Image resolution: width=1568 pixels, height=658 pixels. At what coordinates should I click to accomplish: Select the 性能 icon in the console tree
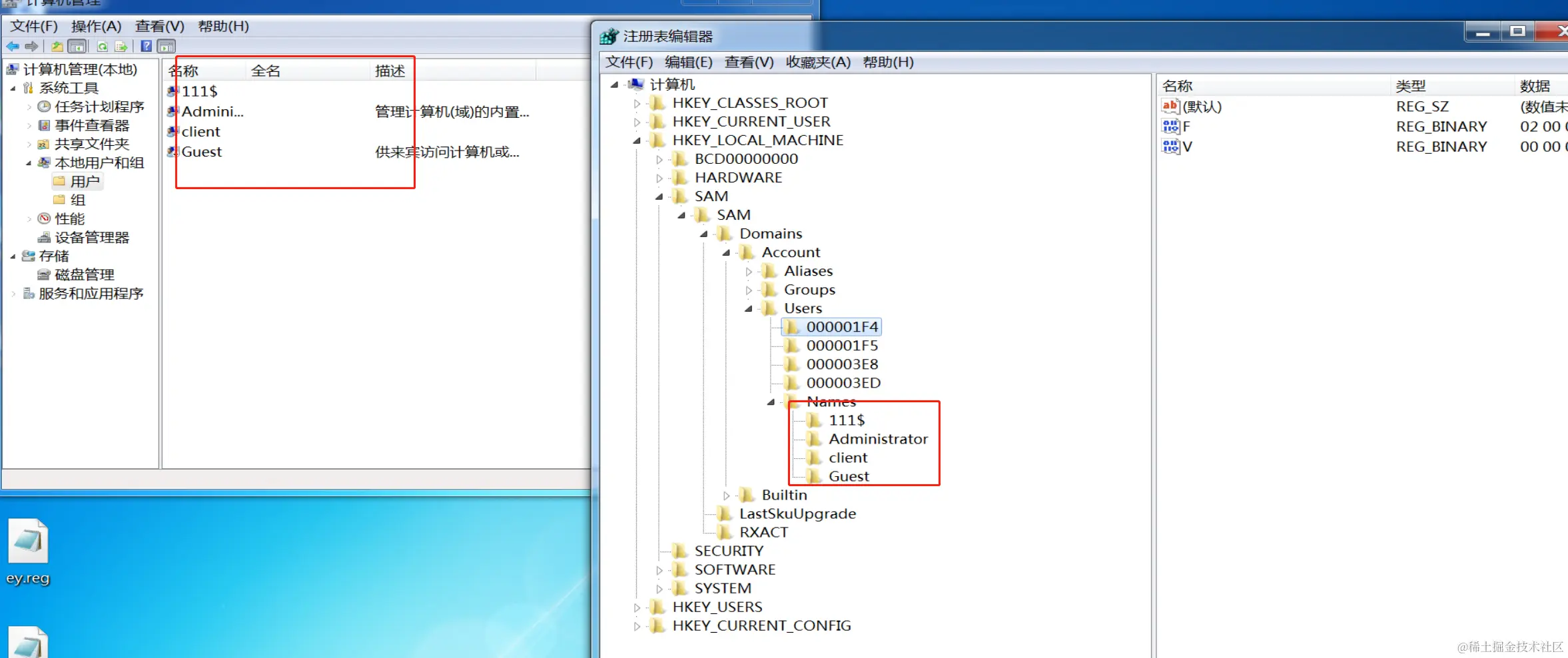point(44,218)
